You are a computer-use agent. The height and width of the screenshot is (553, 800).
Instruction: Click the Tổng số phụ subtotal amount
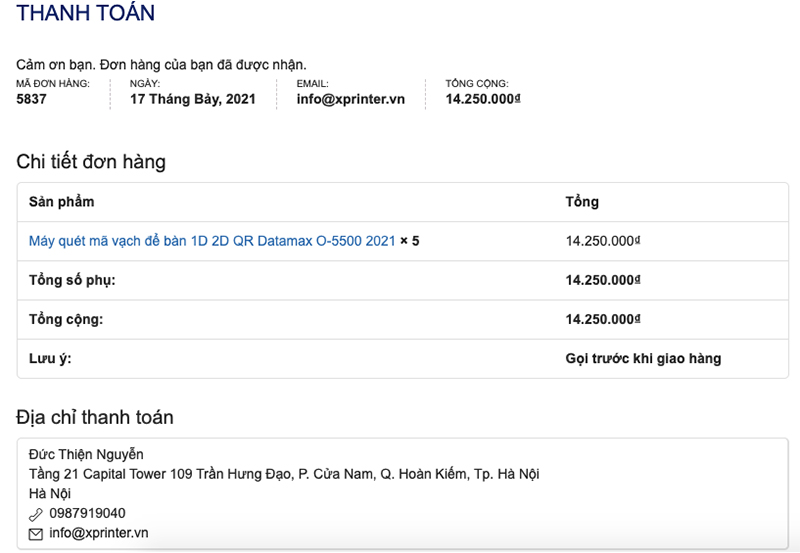tap(602, 280)
